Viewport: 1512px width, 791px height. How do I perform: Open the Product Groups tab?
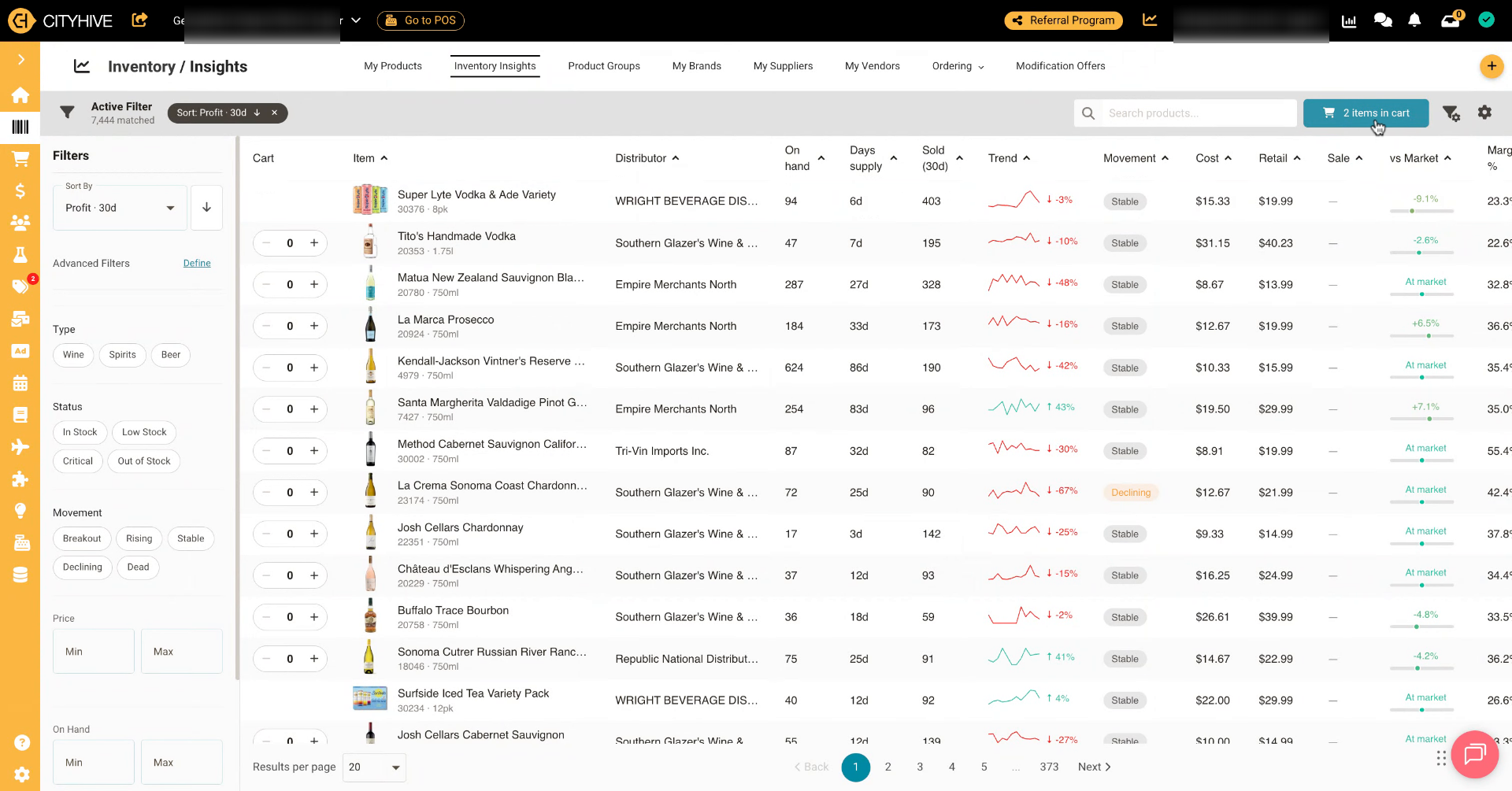[x=604, y=66]
